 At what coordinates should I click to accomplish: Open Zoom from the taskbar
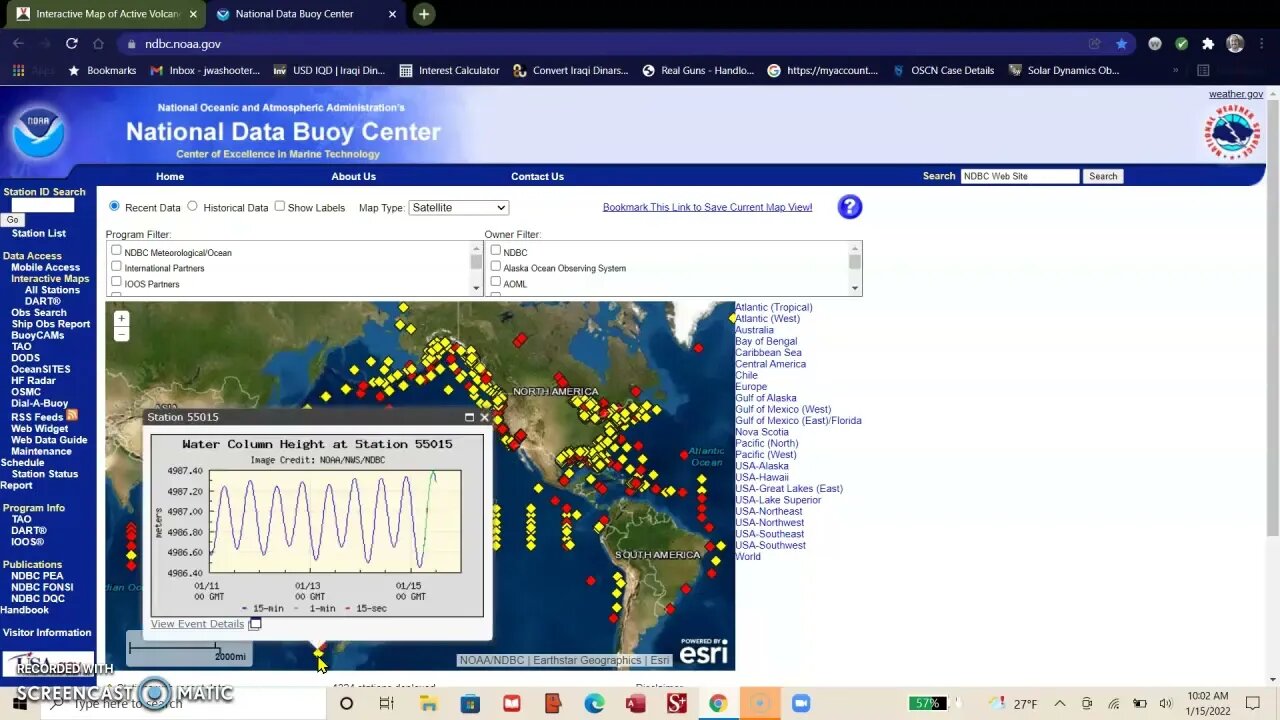(801, 704)
